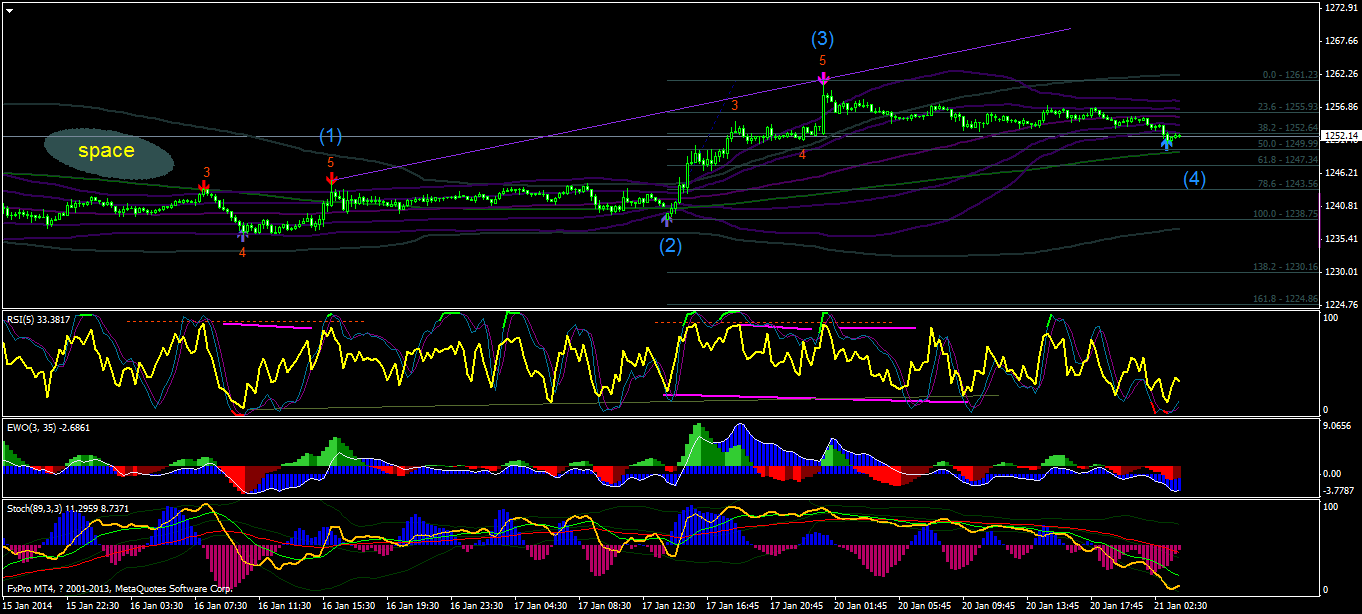The image size is (1362, 614).
Task: Click the 16 Jan 15:30 time axis label
Action: click(x=350, y=606)
